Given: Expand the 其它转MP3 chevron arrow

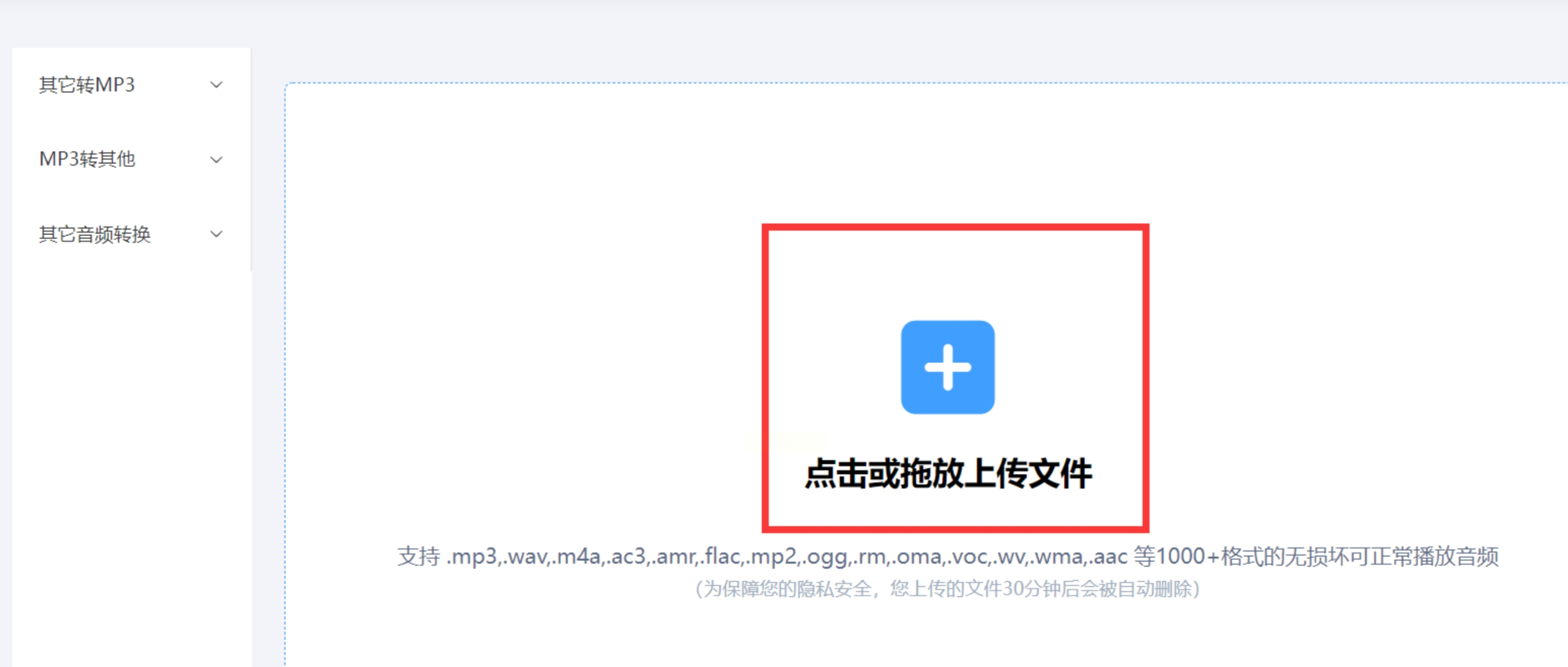Looking at the screenshot, I should (x=216, y=85).
